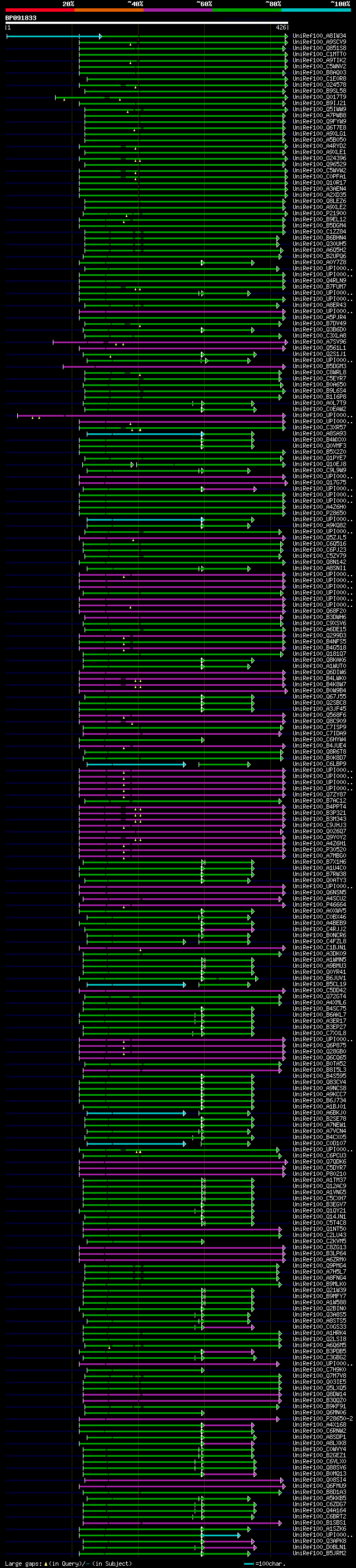Viewport: 356px width, 1568px height.
Task: Click the white query sequence bar
Action: point(146,23)
